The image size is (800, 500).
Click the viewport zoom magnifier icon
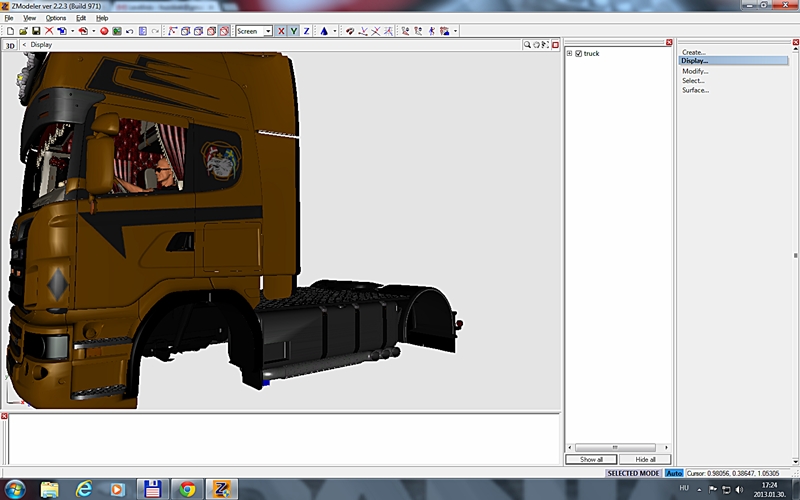[528, 44]
